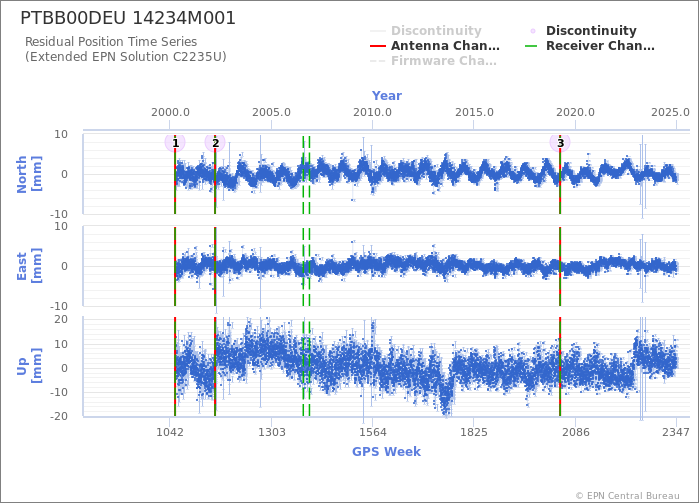The width and height of the screenshot is (700, 504).
Task: Click the green Receiver Change legend swatch
Action: pos(531,46)
